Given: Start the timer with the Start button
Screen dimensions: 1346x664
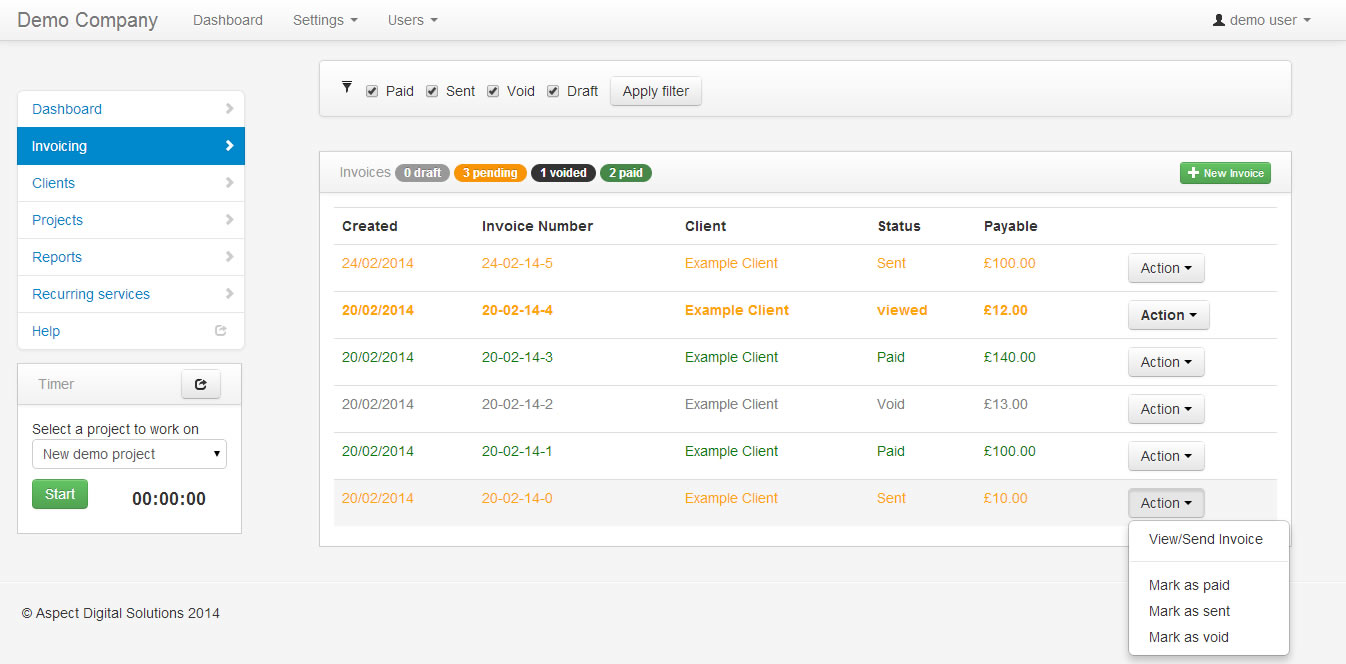Looking at the screenshot, I should [60, 494].
